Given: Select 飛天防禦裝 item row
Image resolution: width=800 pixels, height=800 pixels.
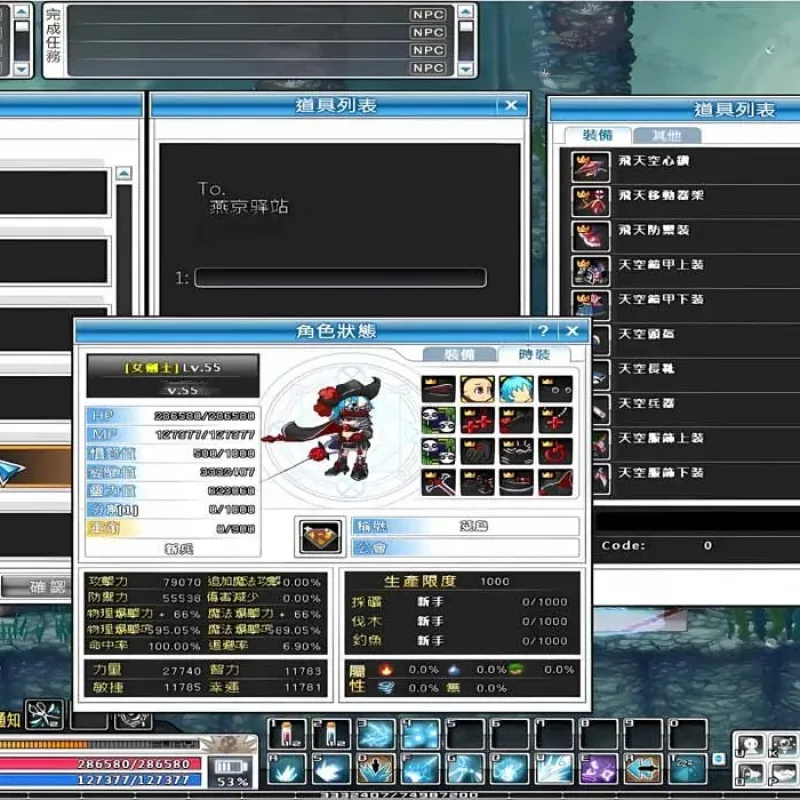Looking at the screenshot, I should click(685, 236).
